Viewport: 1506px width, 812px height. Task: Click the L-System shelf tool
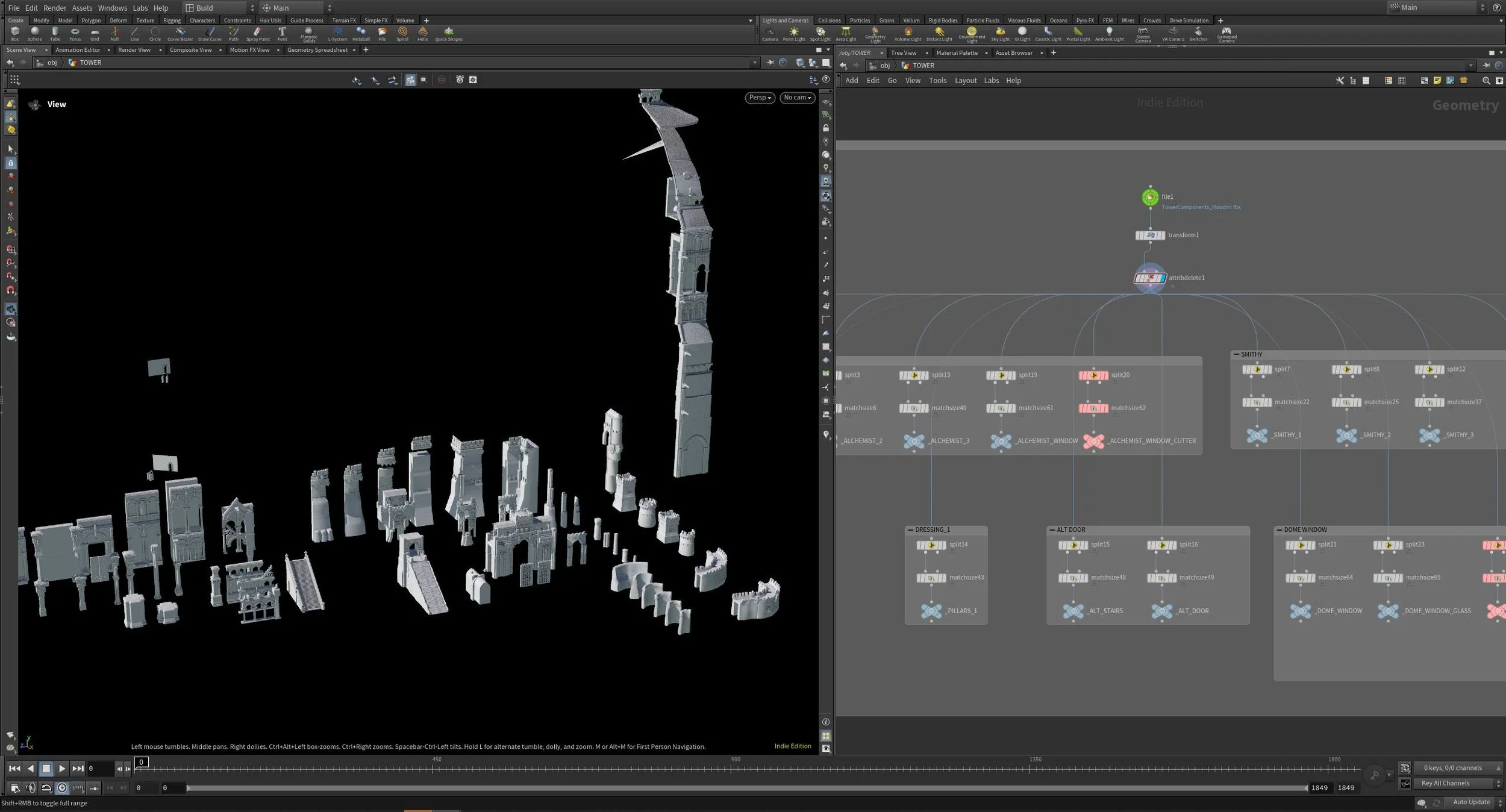pos(337,33)
